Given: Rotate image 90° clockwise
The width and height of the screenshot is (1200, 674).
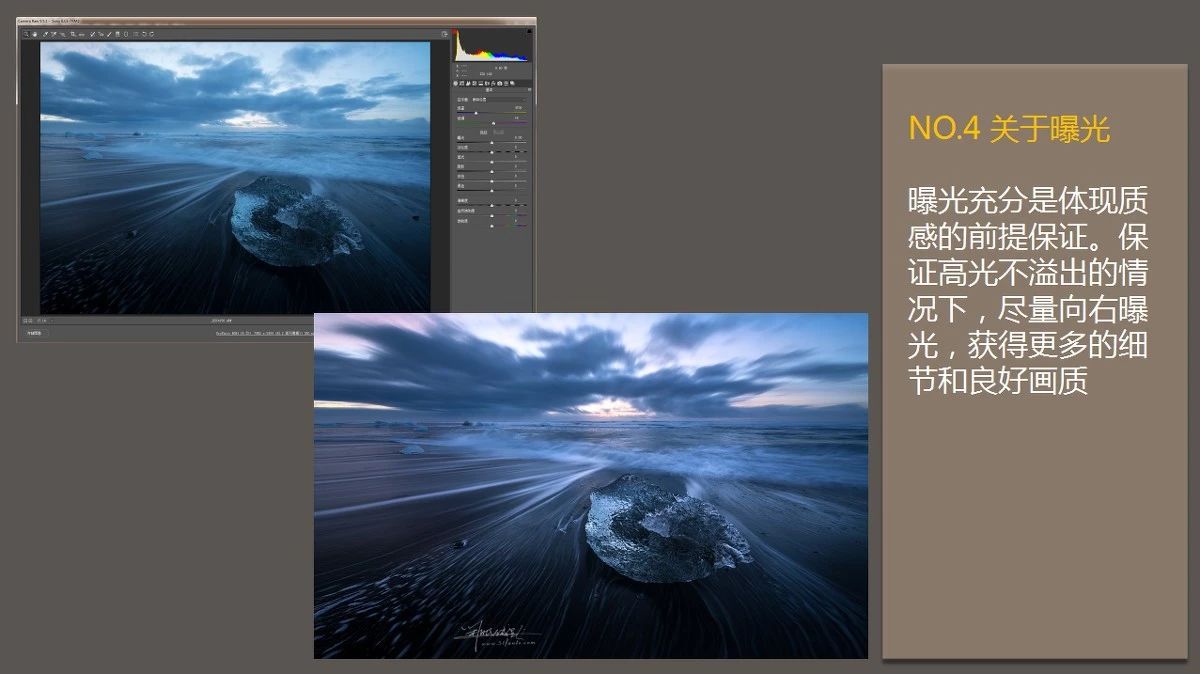Looking at the screenshot, I should pos(152,34).
